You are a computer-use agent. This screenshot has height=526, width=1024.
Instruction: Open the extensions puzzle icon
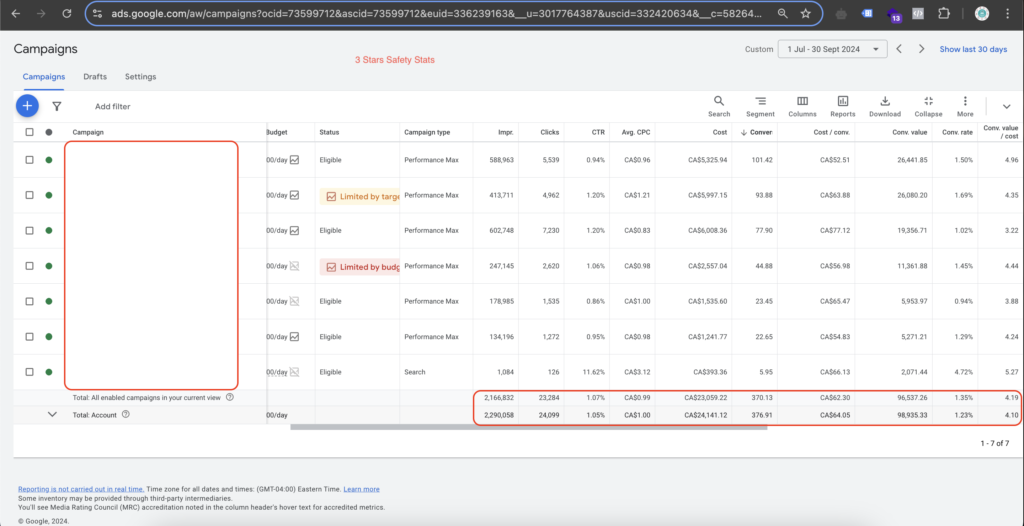(943, 14)
